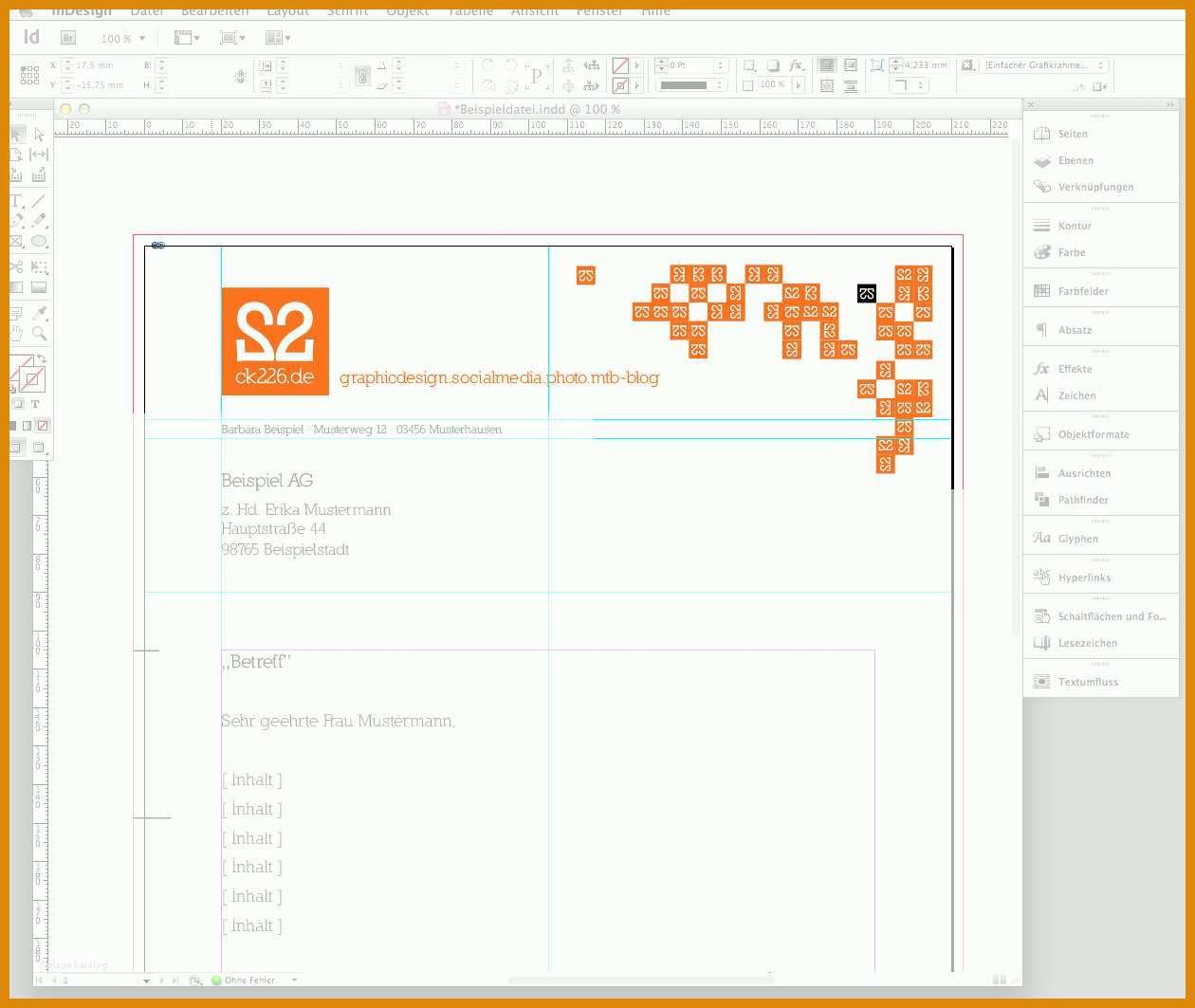Screen dimensions: 1195x1008
Task: Open the arrange documents dropdown
Action: click(278, 38)
